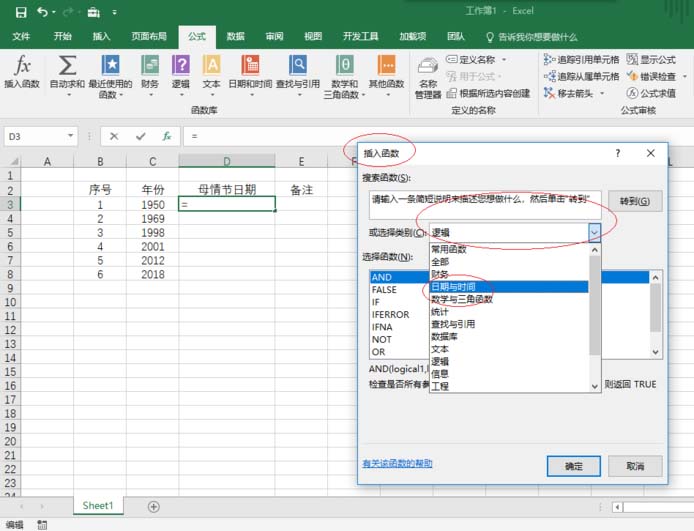Open the 文件 (File) menu tab

pos(21,36)
